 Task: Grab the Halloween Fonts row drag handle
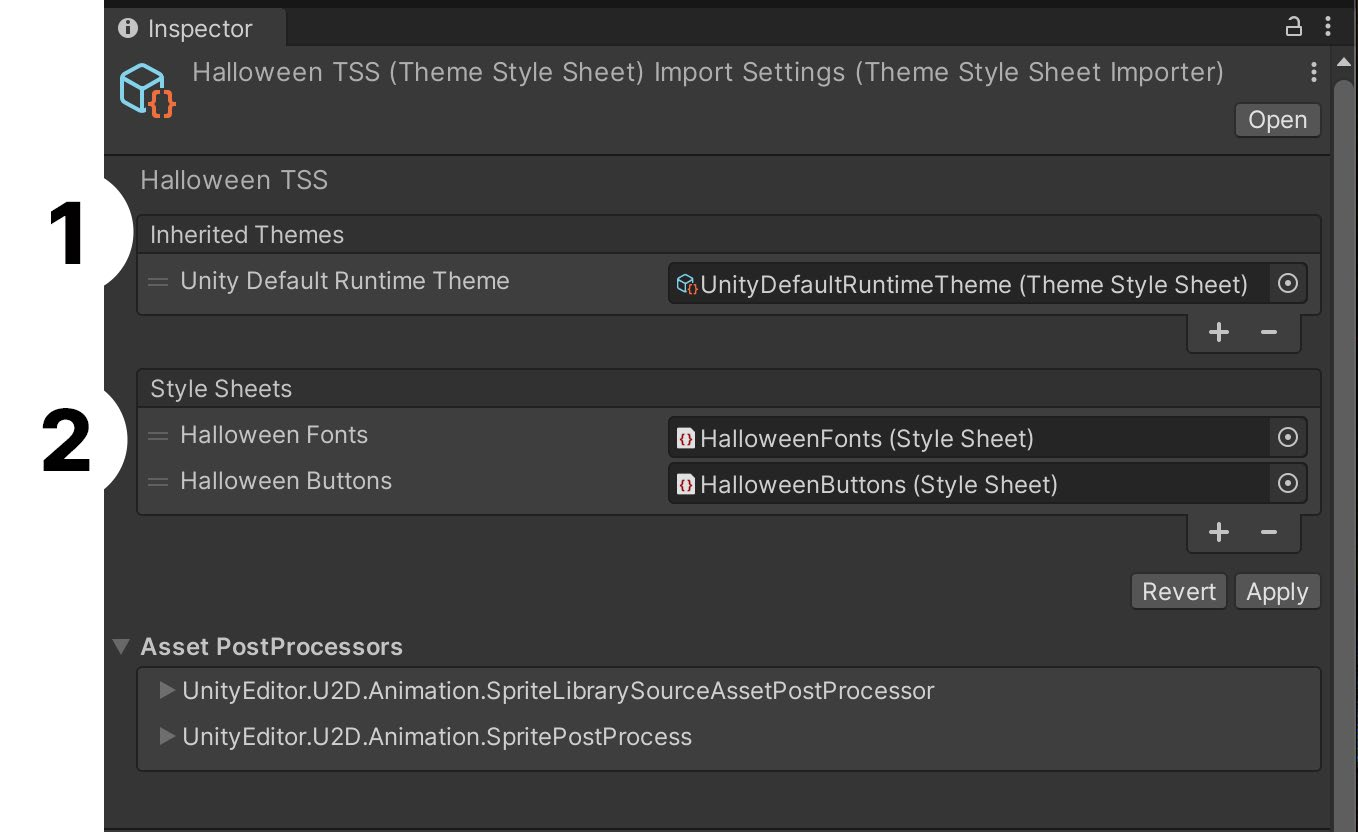[158, 436]
